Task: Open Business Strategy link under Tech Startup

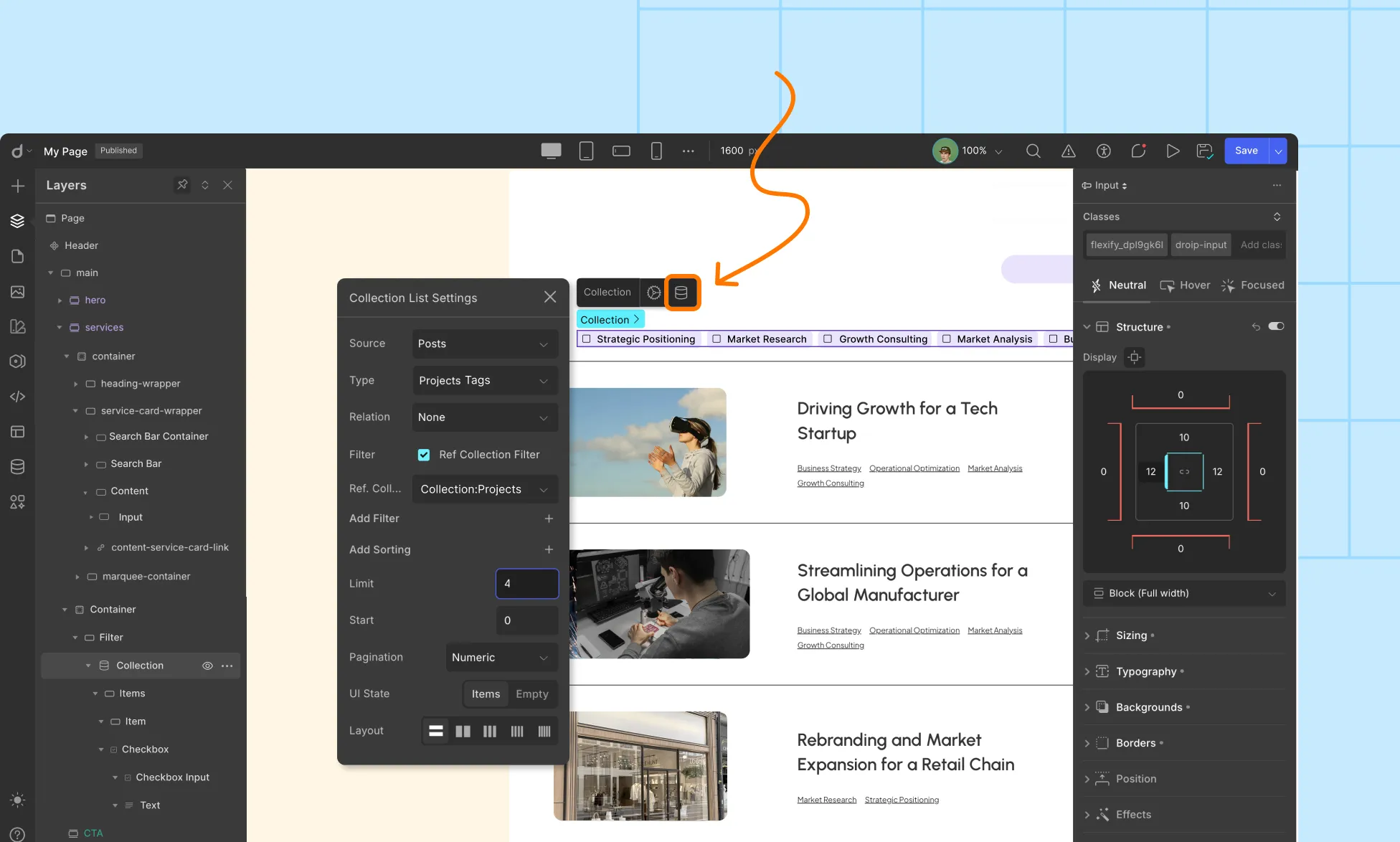Action: [829, 468]
